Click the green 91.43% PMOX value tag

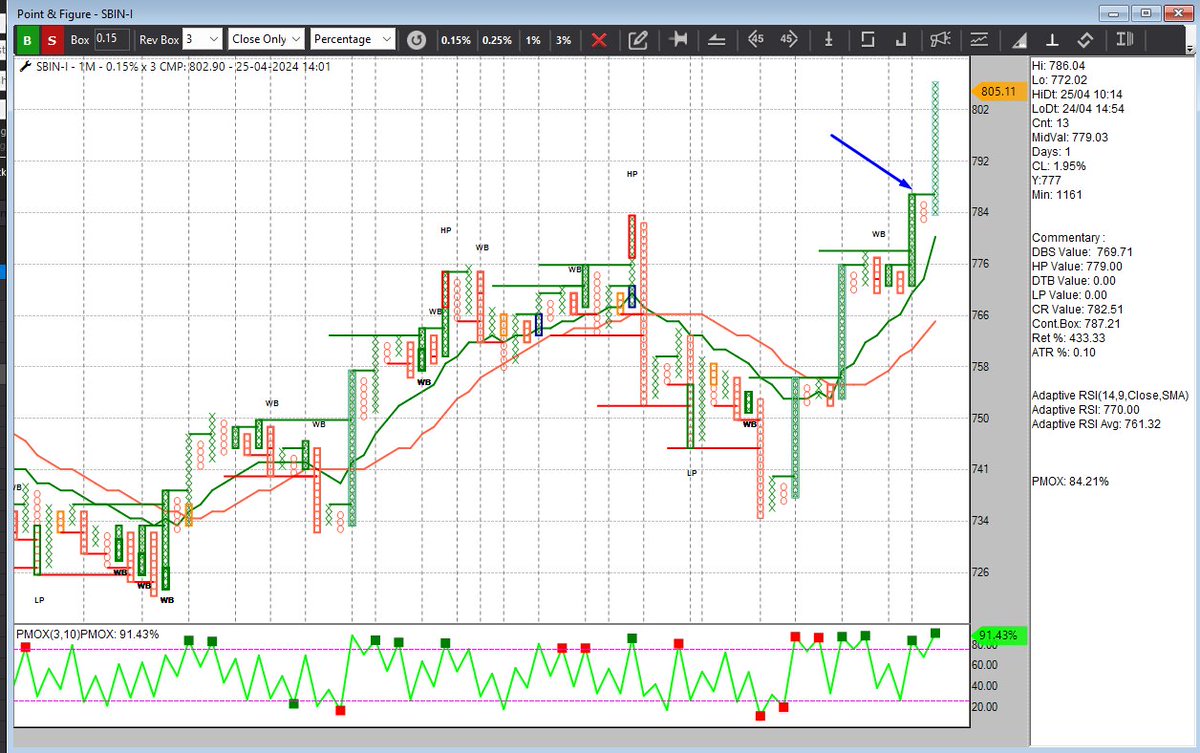[997, 636]
